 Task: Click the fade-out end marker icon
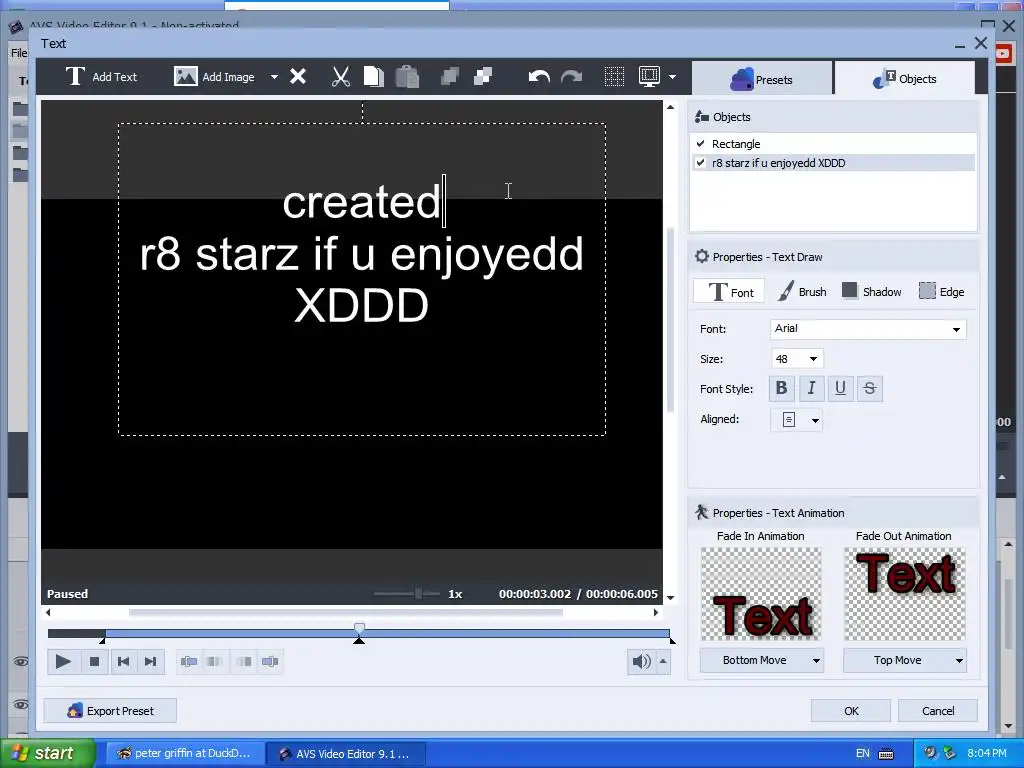(x=270, y=662)
